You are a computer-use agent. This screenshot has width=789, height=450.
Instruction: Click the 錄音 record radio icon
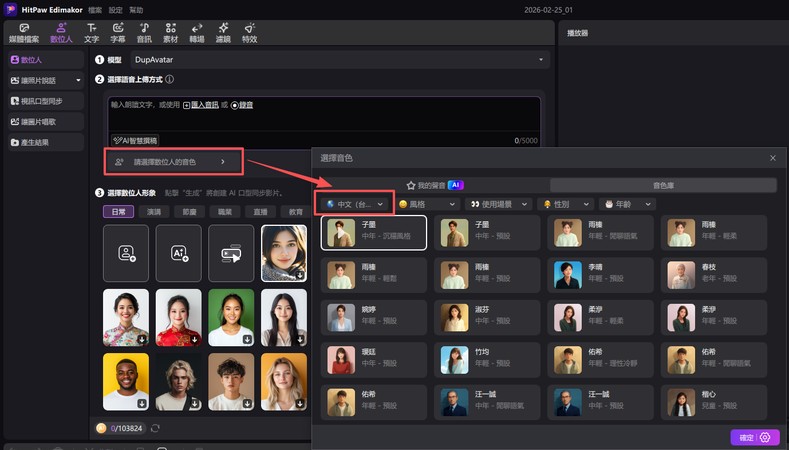pyautogui.click(x=235, y=105)
